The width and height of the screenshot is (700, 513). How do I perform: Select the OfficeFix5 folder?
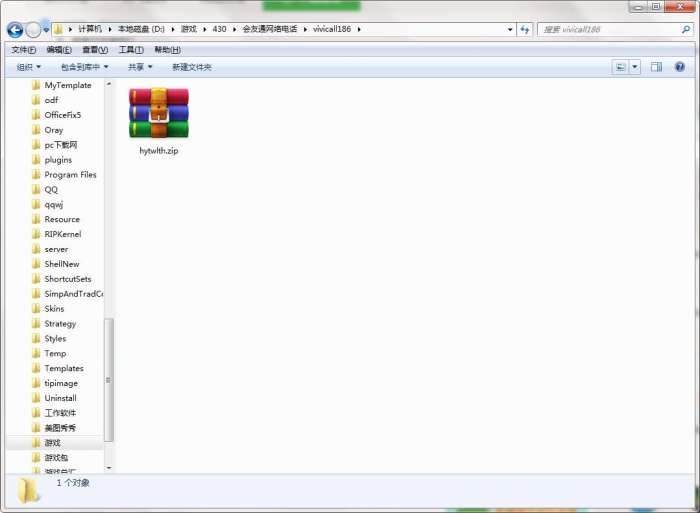point(62,115)
